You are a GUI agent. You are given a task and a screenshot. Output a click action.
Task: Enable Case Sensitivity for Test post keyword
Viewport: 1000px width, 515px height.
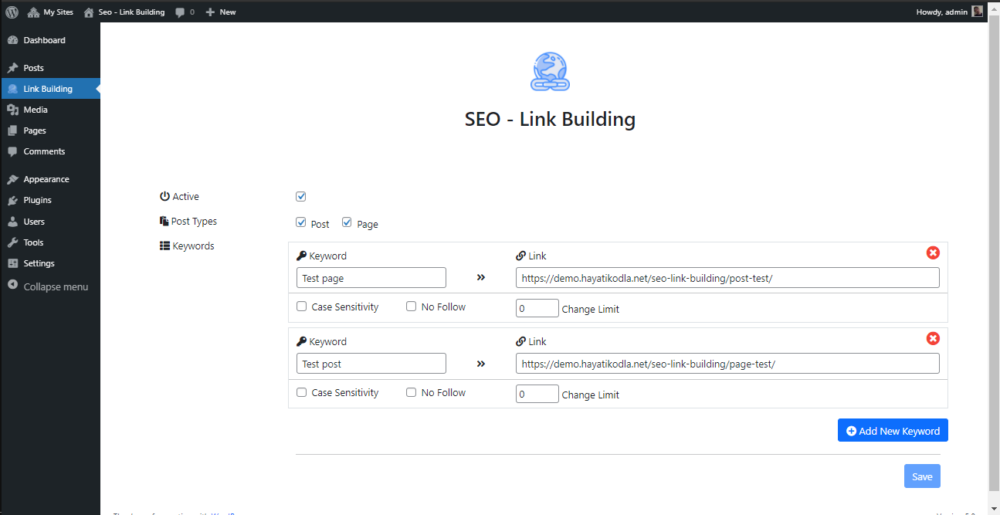302,393
